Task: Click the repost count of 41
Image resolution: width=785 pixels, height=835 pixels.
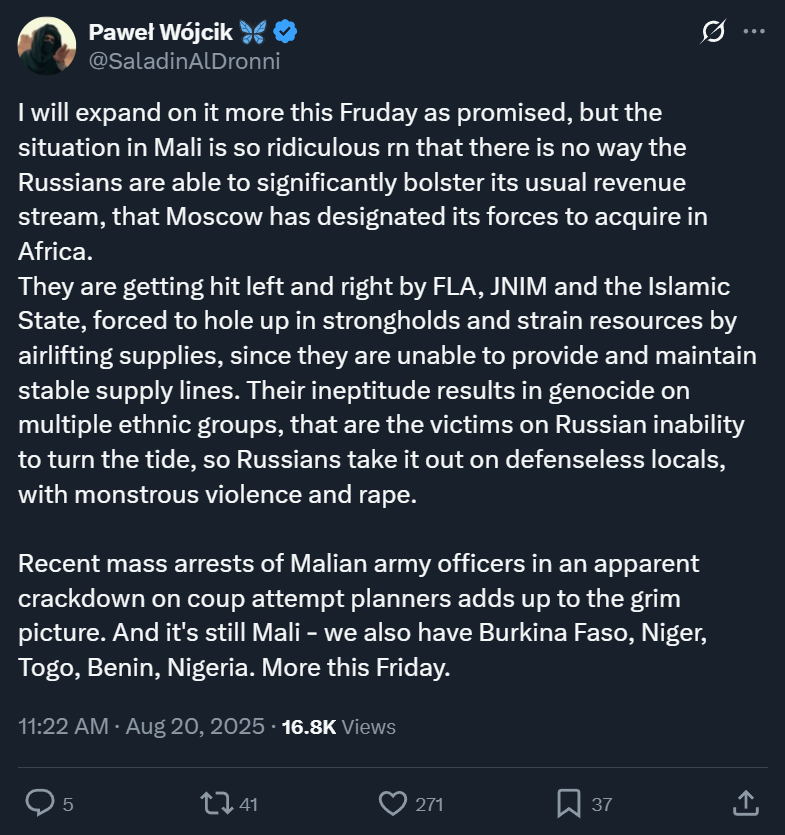Action: pyautogui.click(x=248, y=804)
